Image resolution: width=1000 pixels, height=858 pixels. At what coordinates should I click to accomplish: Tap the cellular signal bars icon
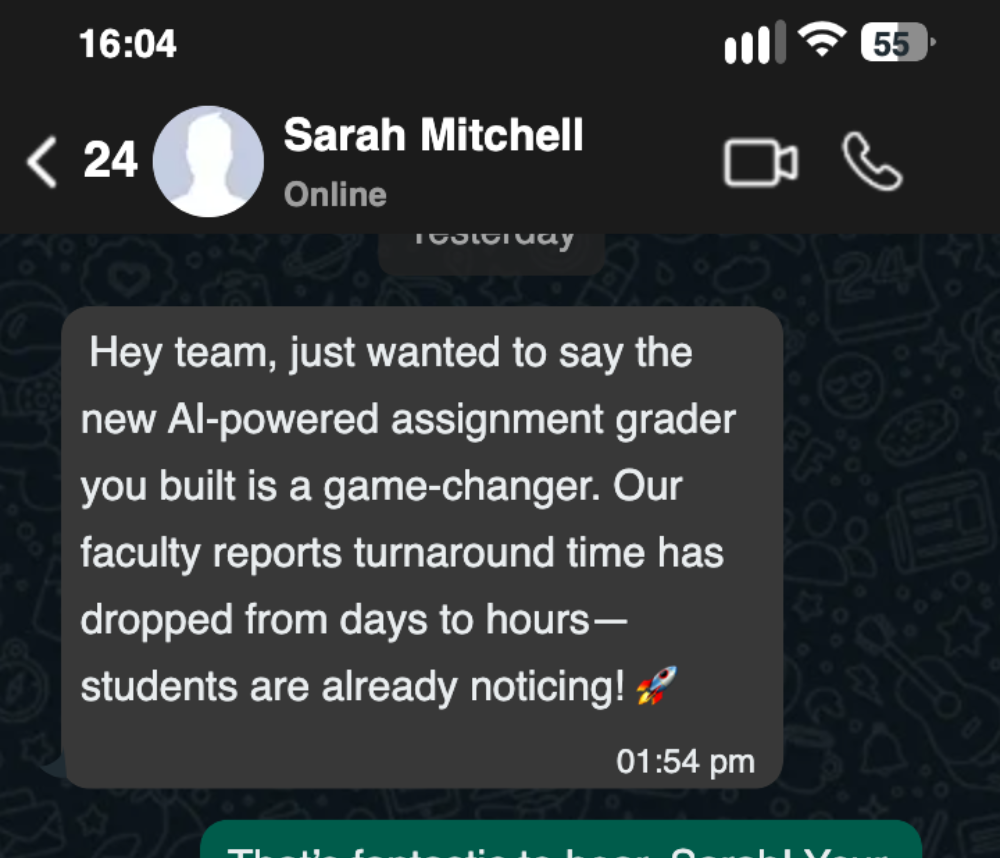[753, 42]
